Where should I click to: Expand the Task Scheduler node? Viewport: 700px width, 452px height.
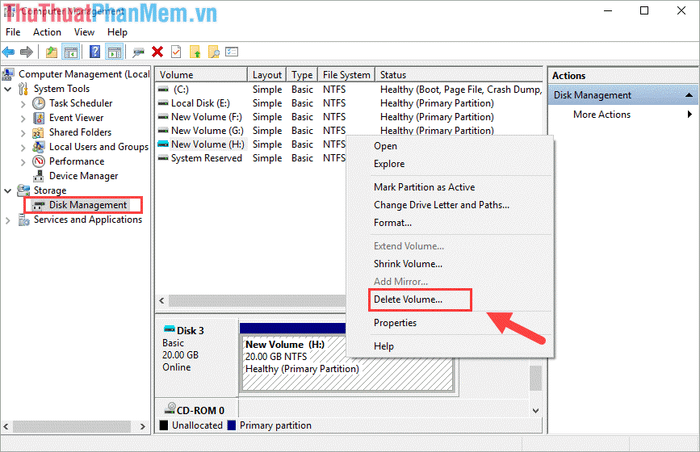pyautogui.click(x=23, y=104)
